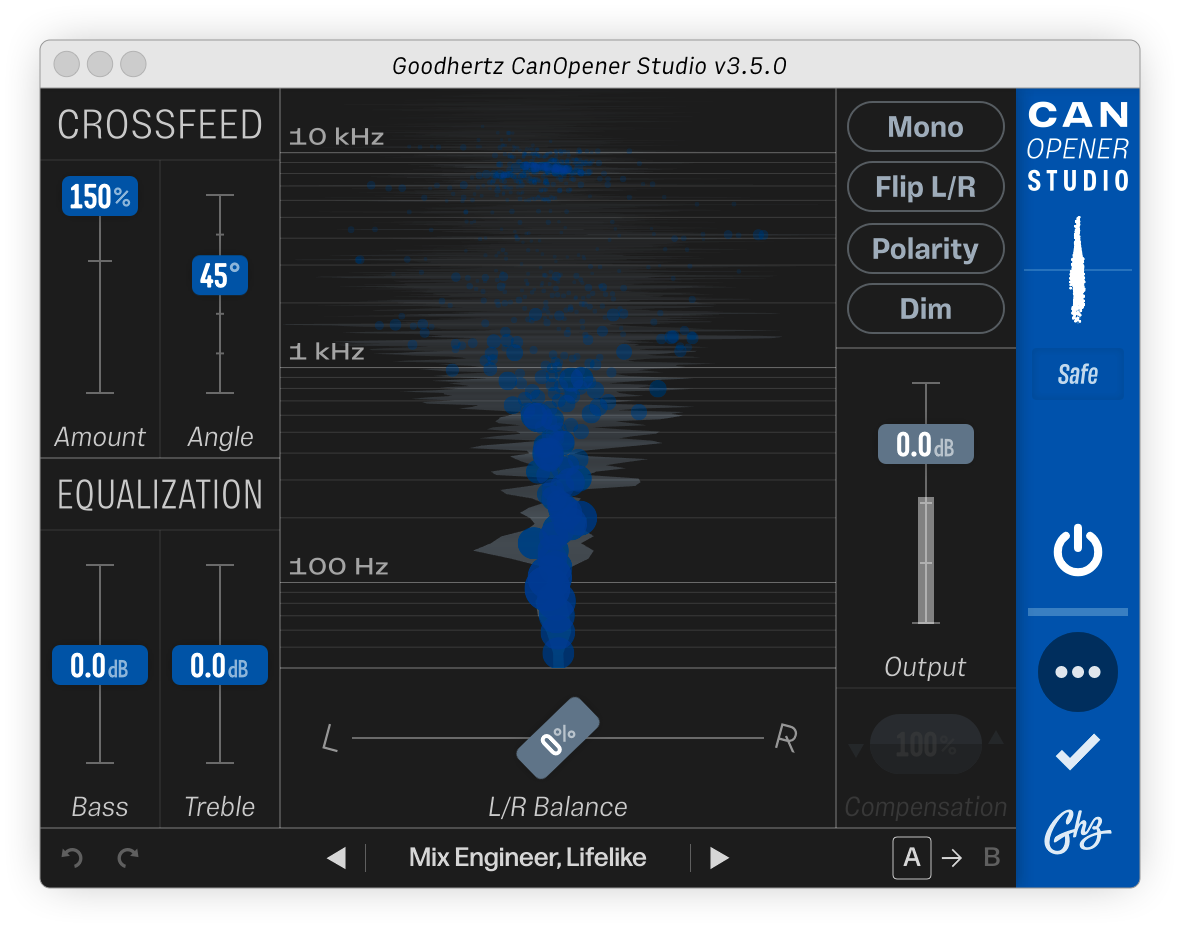Image resolution: width=1180 pixels, height=928 pixels.
Task: Click the Bass label
Action: point(99,807)
